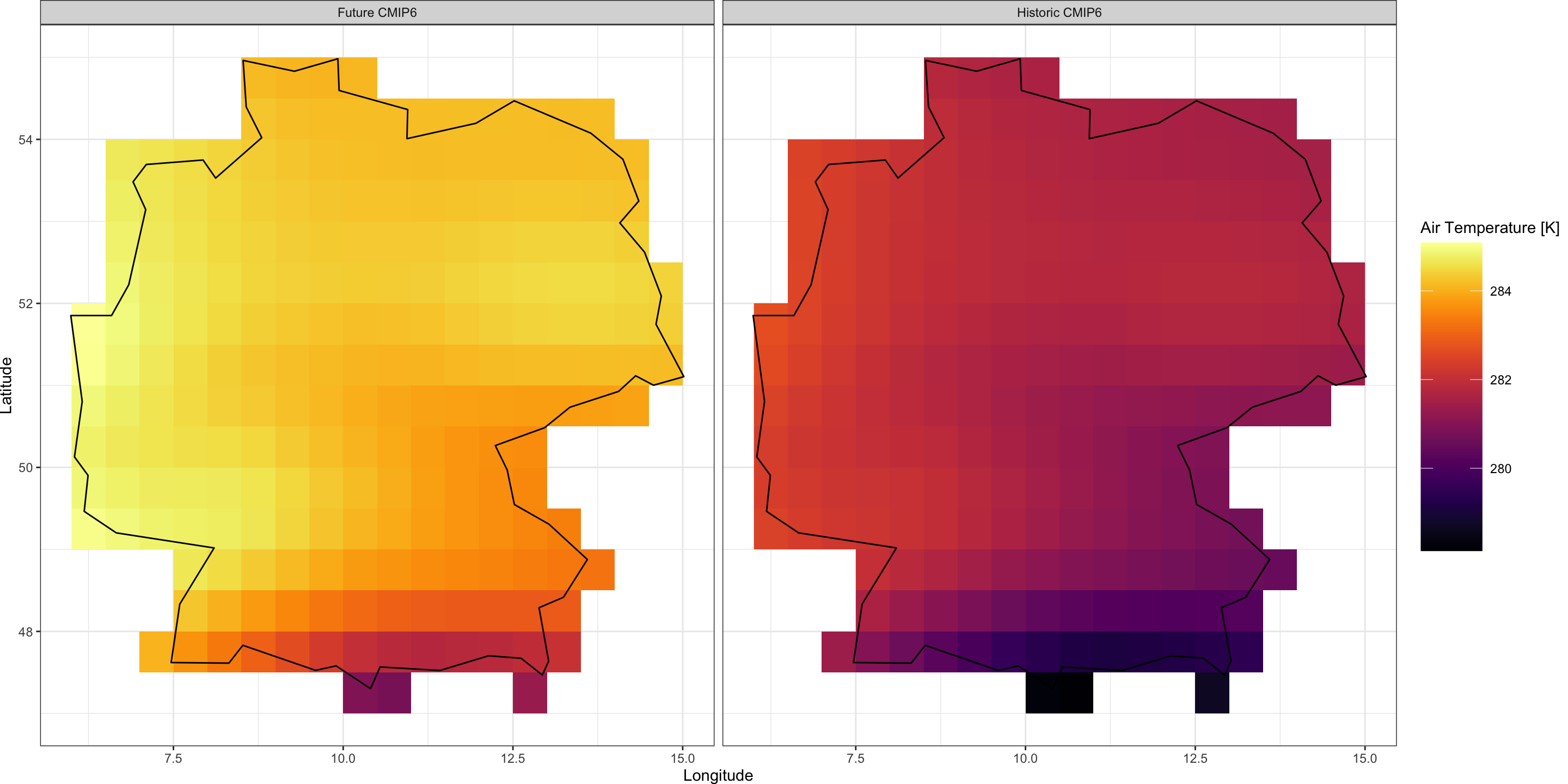Click the 54 latitude tick label
1568x784 pixels.
pyautogui.click(x=25, y=140)
